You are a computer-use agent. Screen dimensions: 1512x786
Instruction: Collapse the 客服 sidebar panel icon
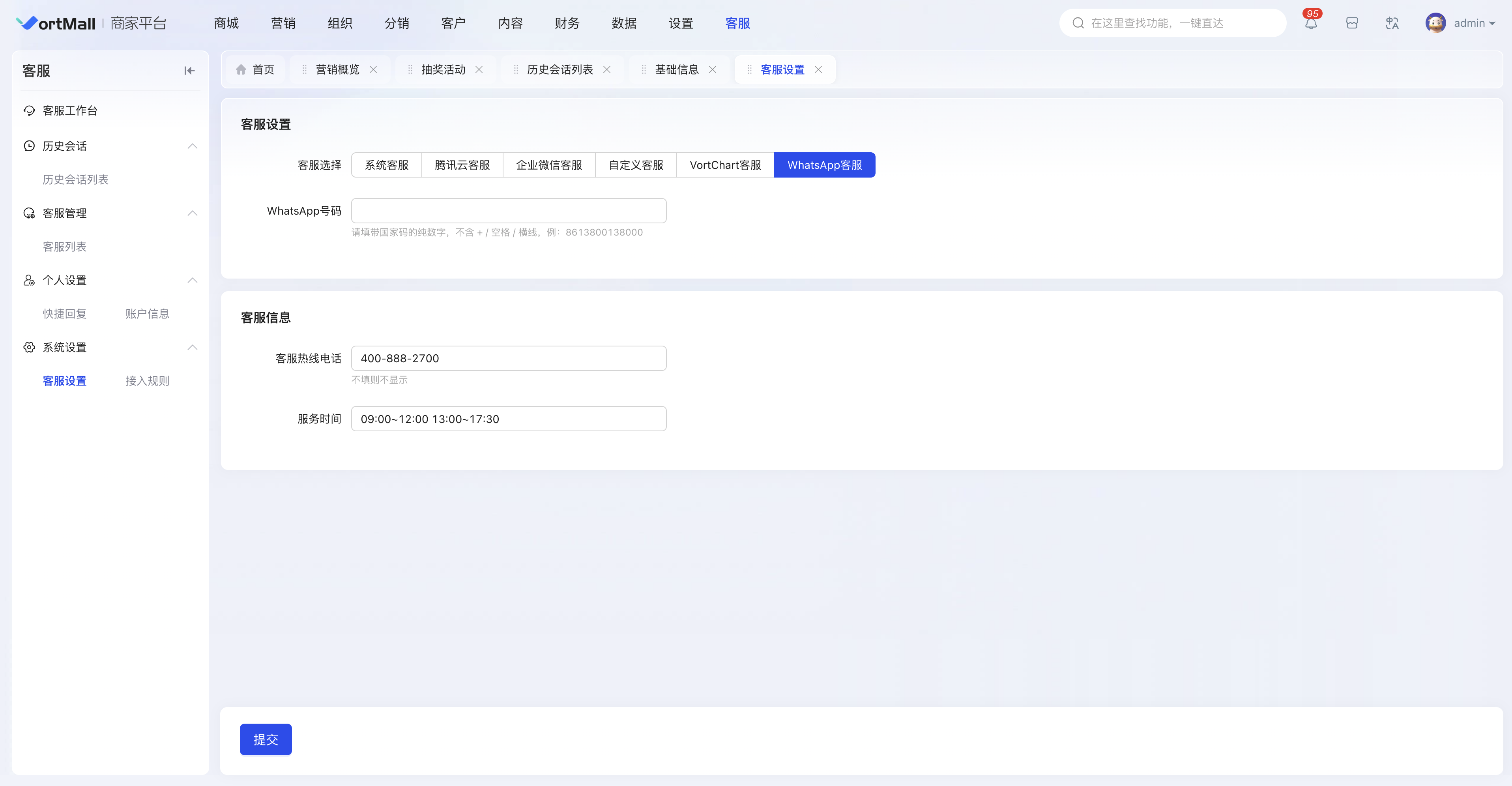(189, 71)
